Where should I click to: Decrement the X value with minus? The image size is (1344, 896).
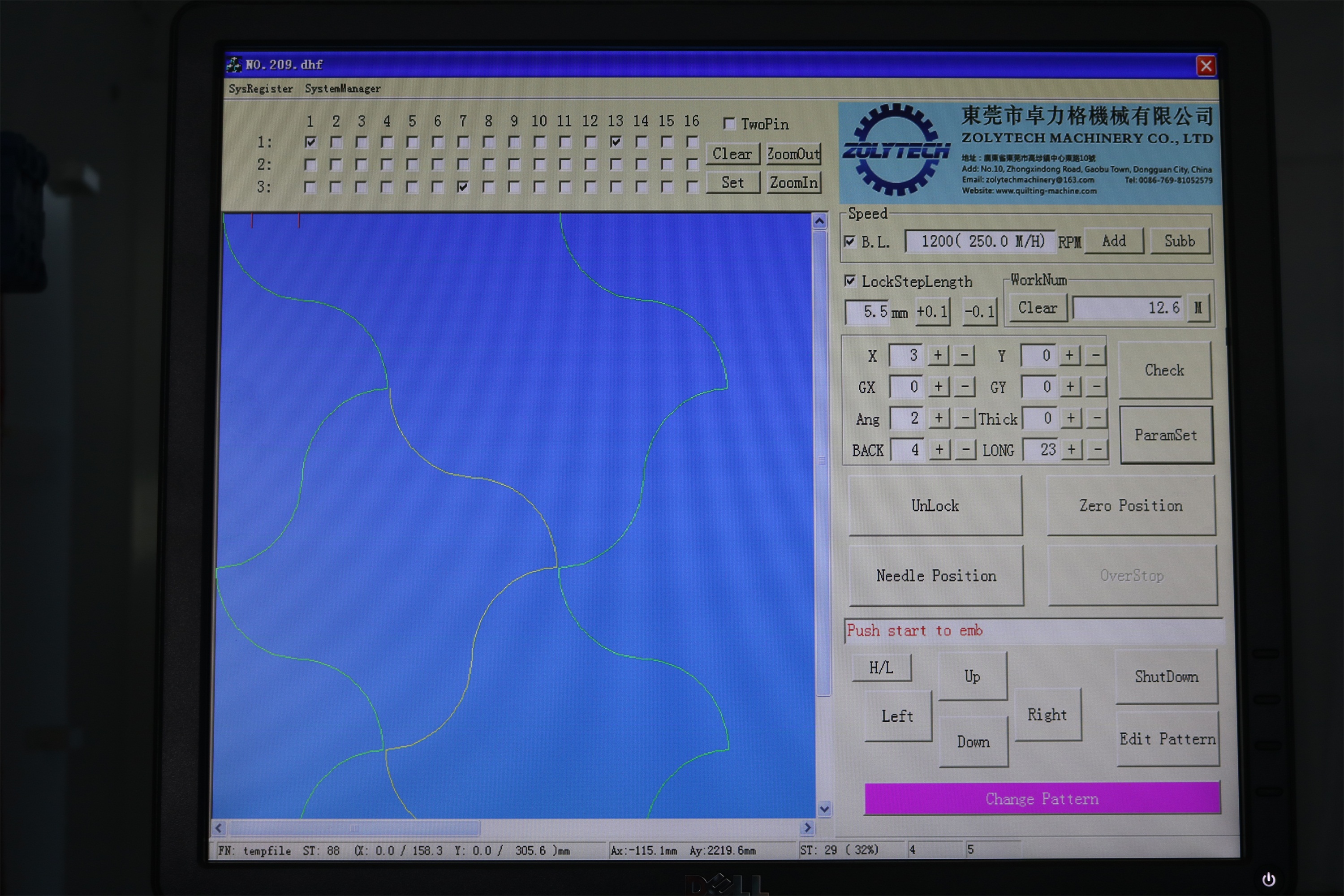pyautogui.click(x=964, y=355)
